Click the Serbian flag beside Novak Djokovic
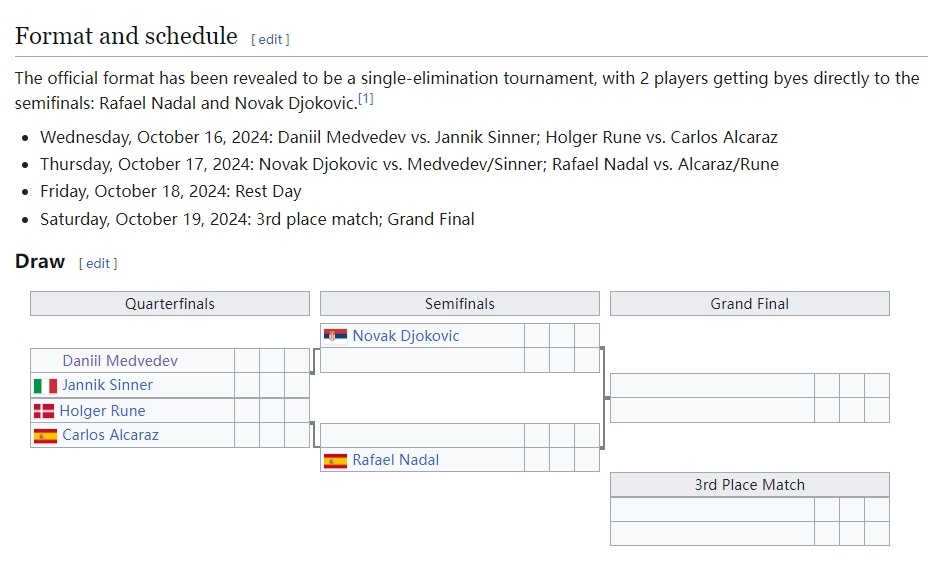This screenshot has width=928, height=570. pos(335,336)
